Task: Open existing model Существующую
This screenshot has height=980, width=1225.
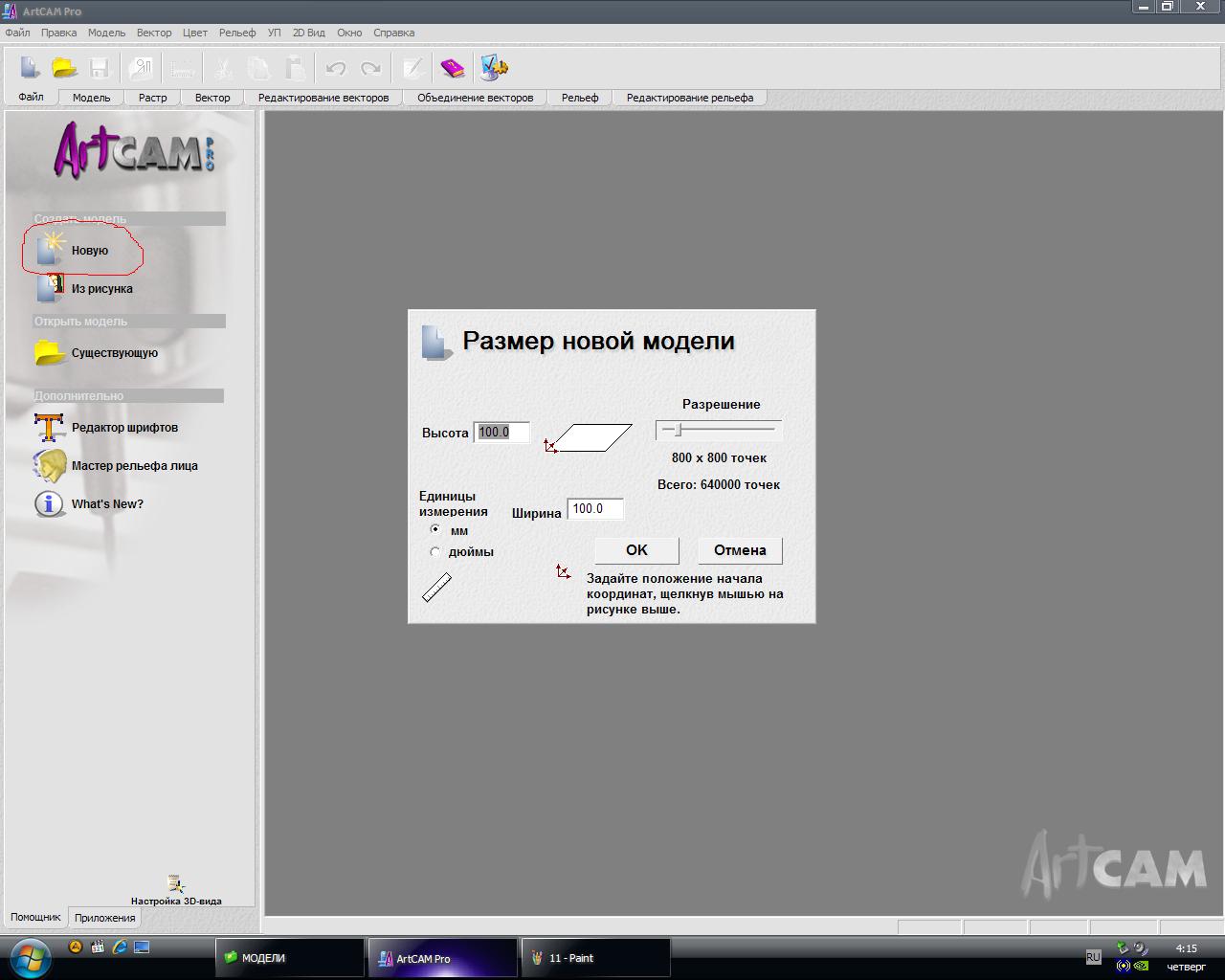Action: 50,352
